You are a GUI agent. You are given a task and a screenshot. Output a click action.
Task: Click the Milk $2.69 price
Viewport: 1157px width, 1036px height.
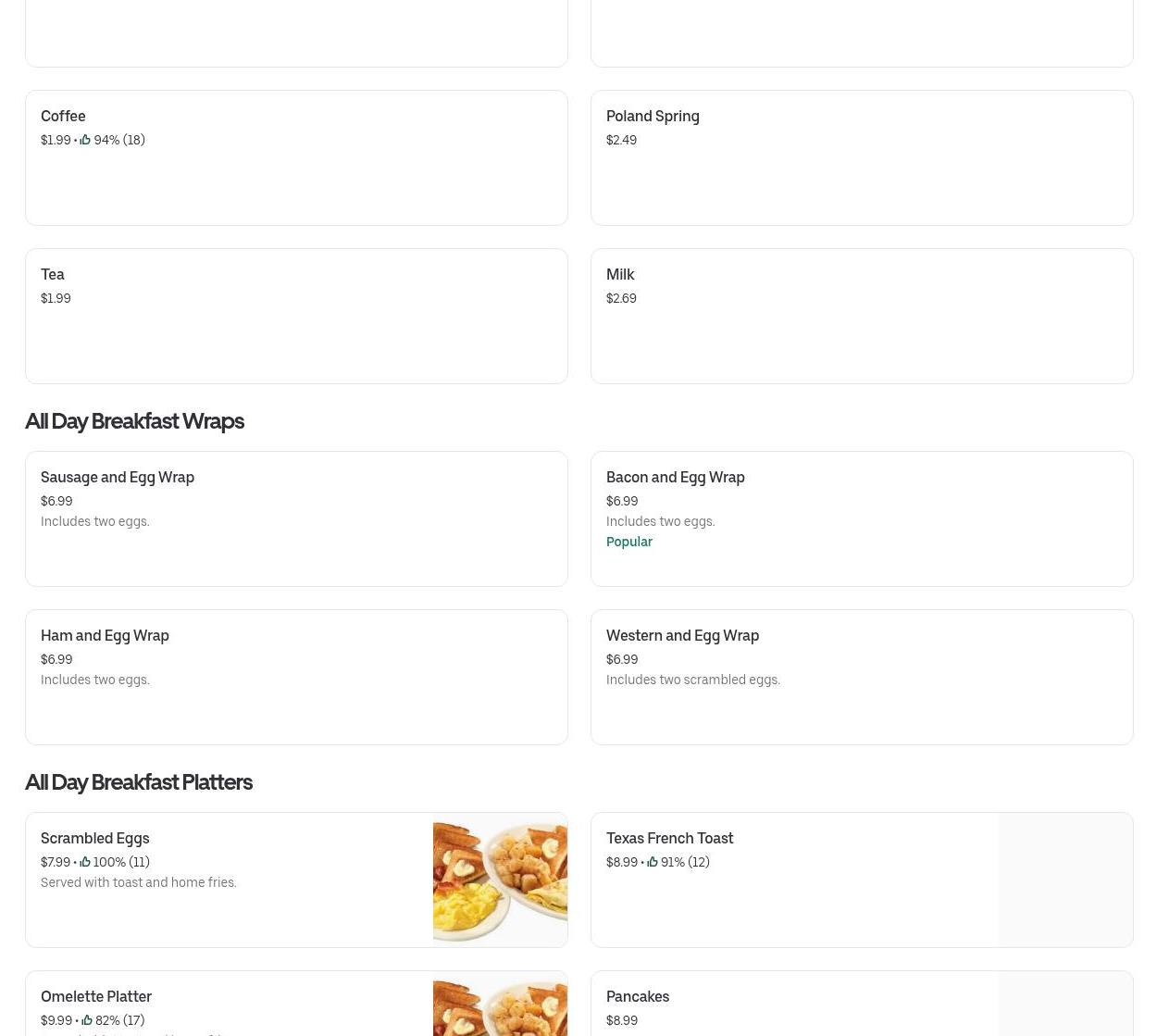tap(621, 298)
